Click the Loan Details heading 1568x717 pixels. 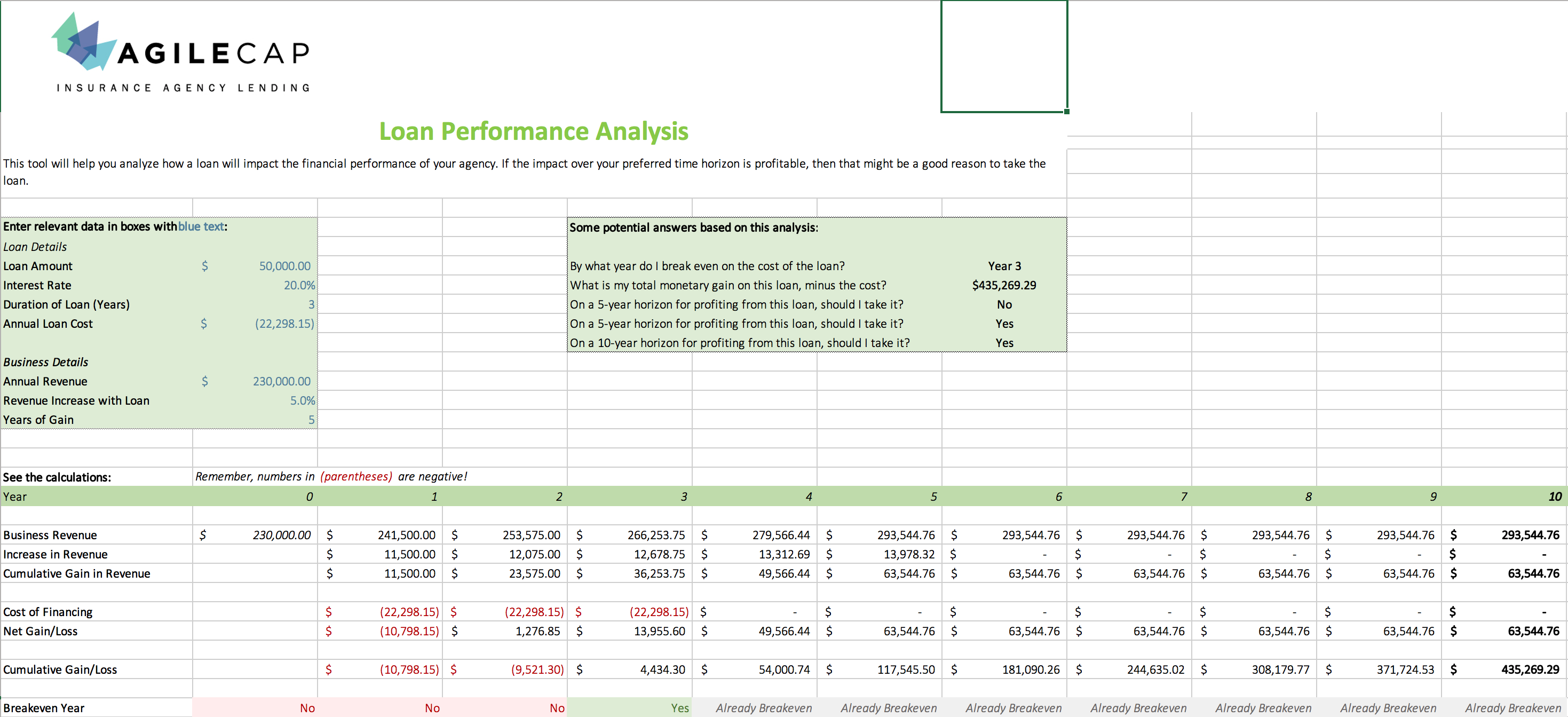(x=35, y=247)
